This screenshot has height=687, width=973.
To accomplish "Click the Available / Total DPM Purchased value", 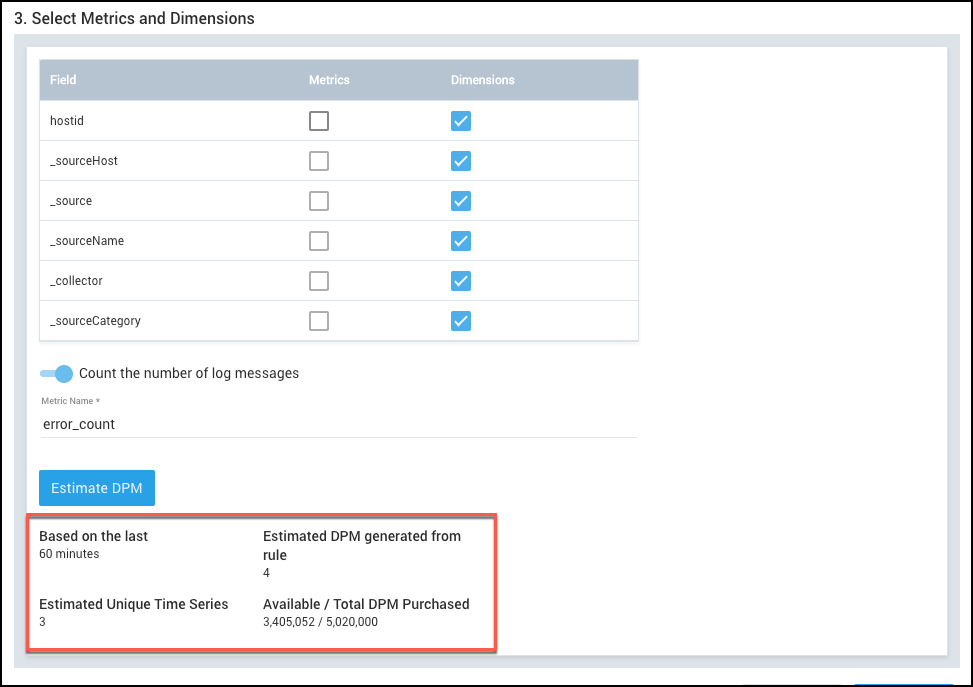I will (x=320, y=622).
